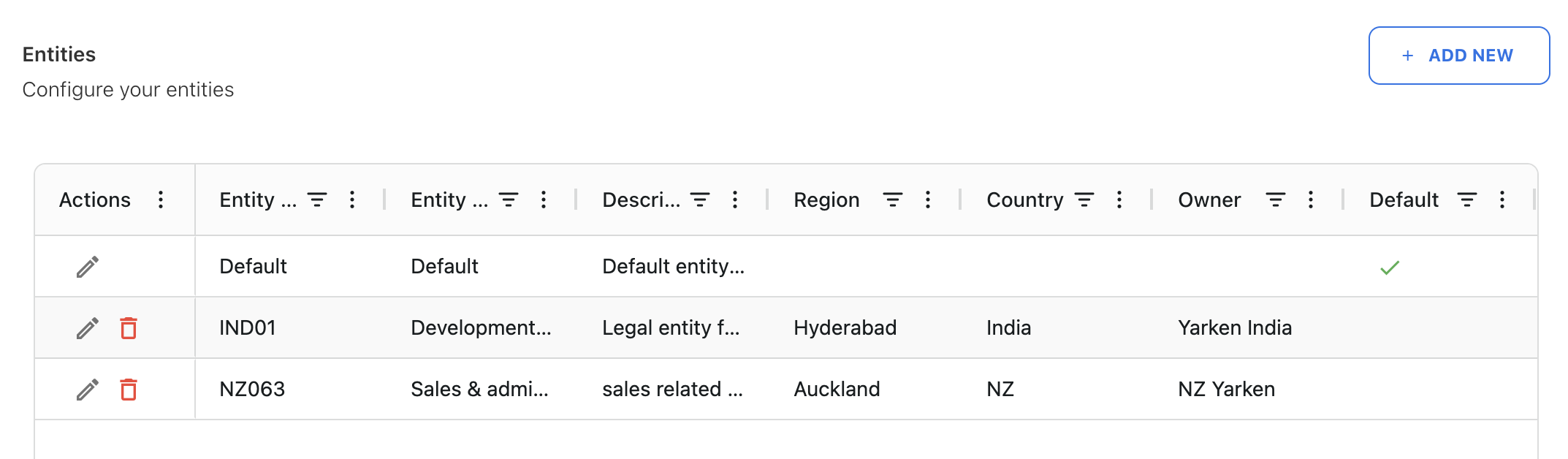Filter the Region column

click(x=892, y=200)
